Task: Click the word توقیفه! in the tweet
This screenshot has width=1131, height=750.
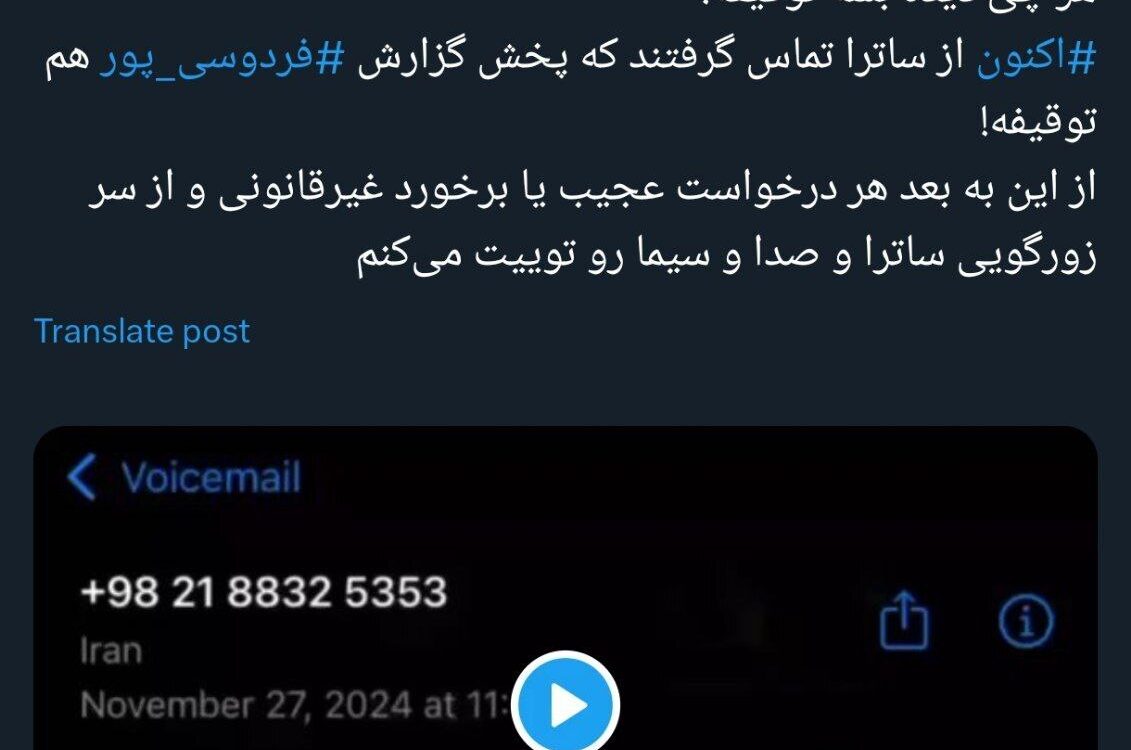Action: pyautogui.click(x=1039, y=122)
